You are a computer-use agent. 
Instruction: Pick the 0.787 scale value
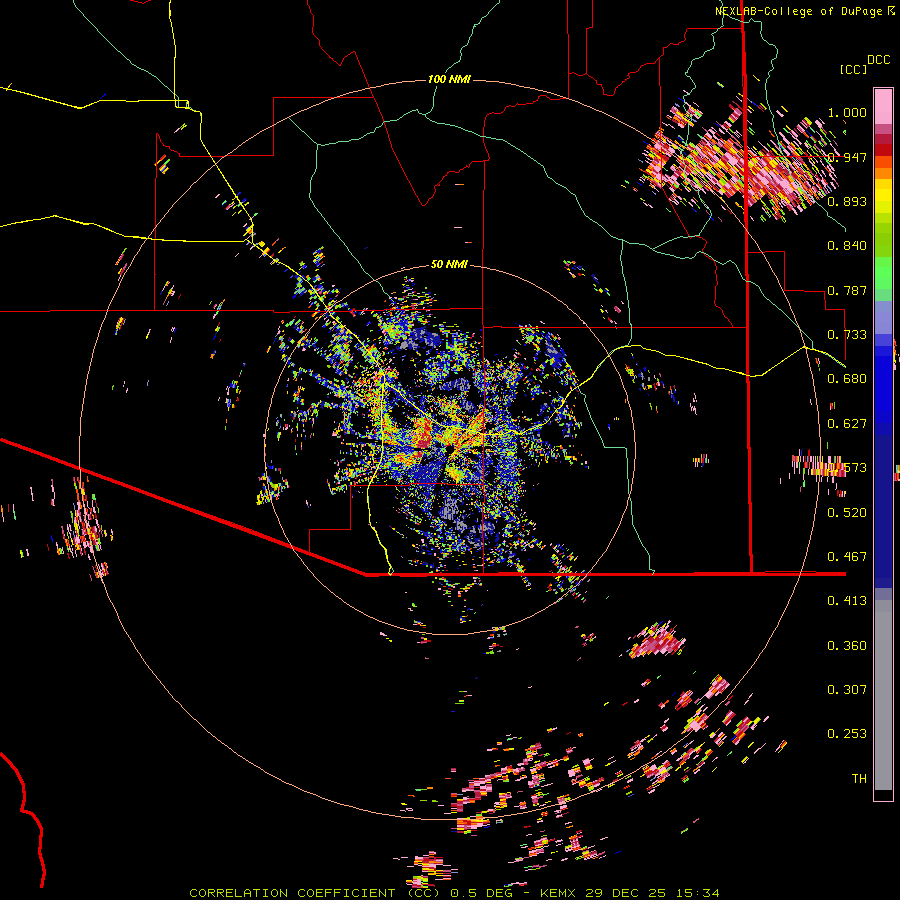847,290
